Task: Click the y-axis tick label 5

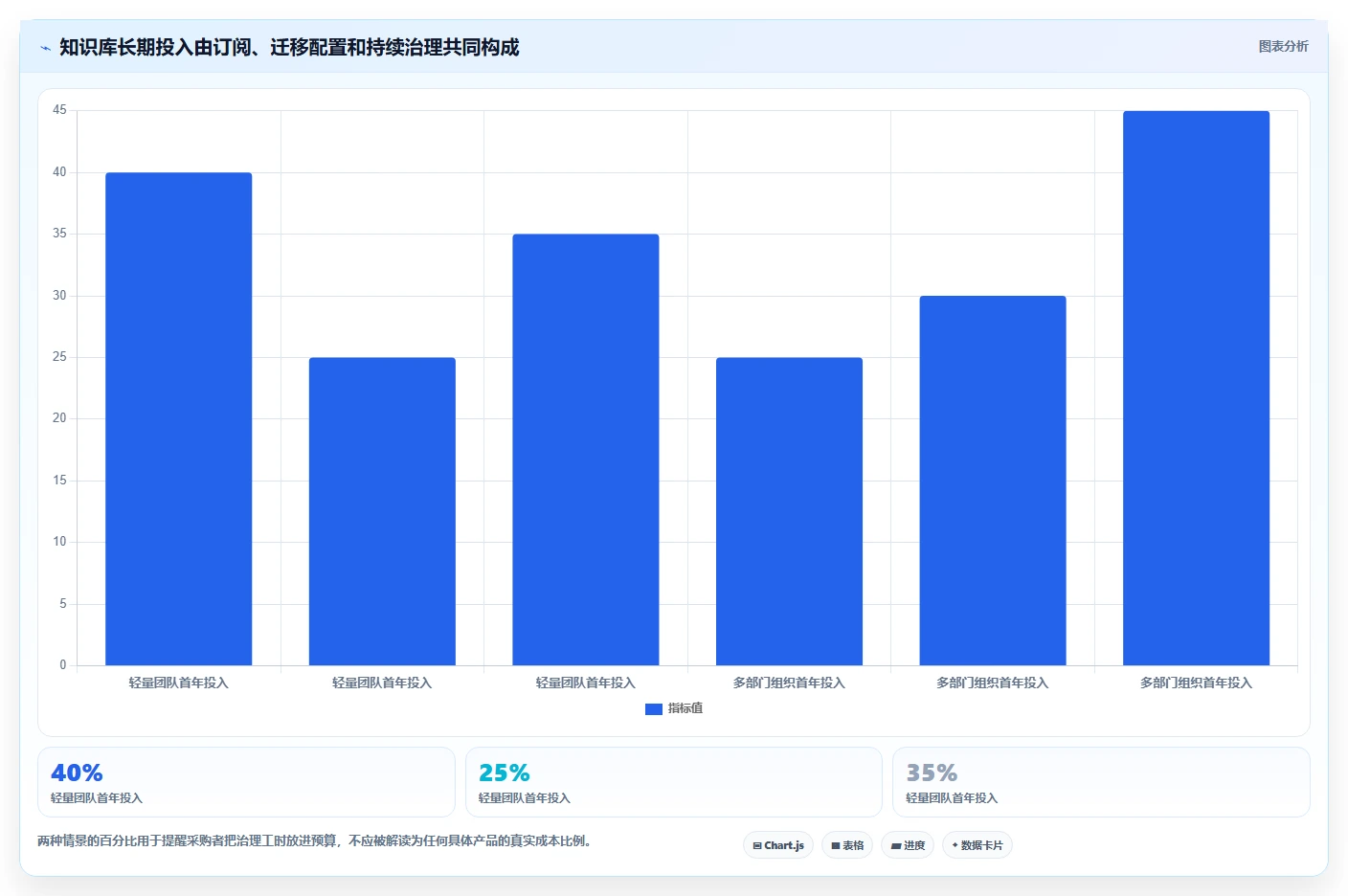Action: pos(63,604)
